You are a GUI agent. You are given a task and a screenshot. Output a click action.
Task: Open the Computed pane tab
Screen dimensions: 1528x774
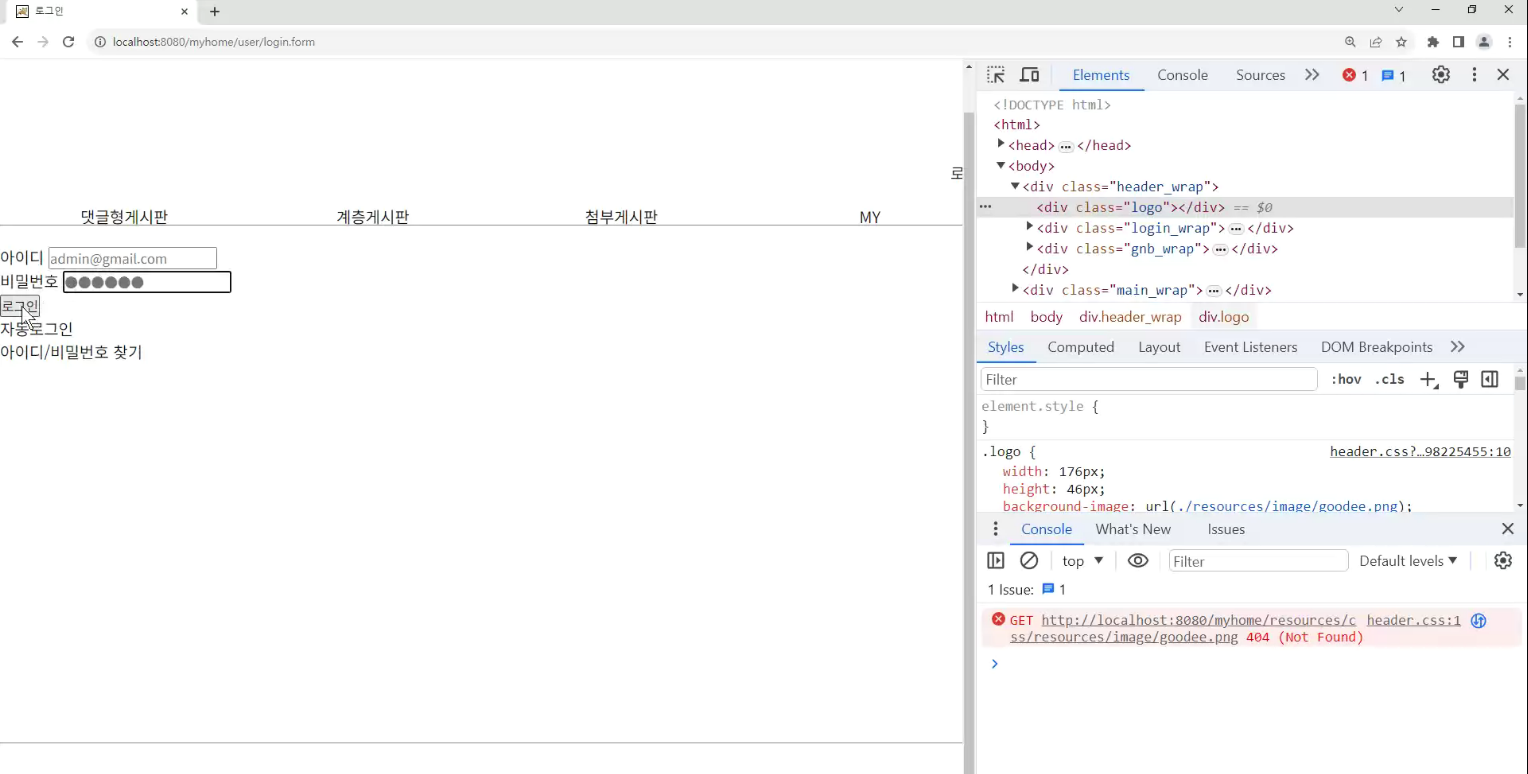tap(1081, 347)
